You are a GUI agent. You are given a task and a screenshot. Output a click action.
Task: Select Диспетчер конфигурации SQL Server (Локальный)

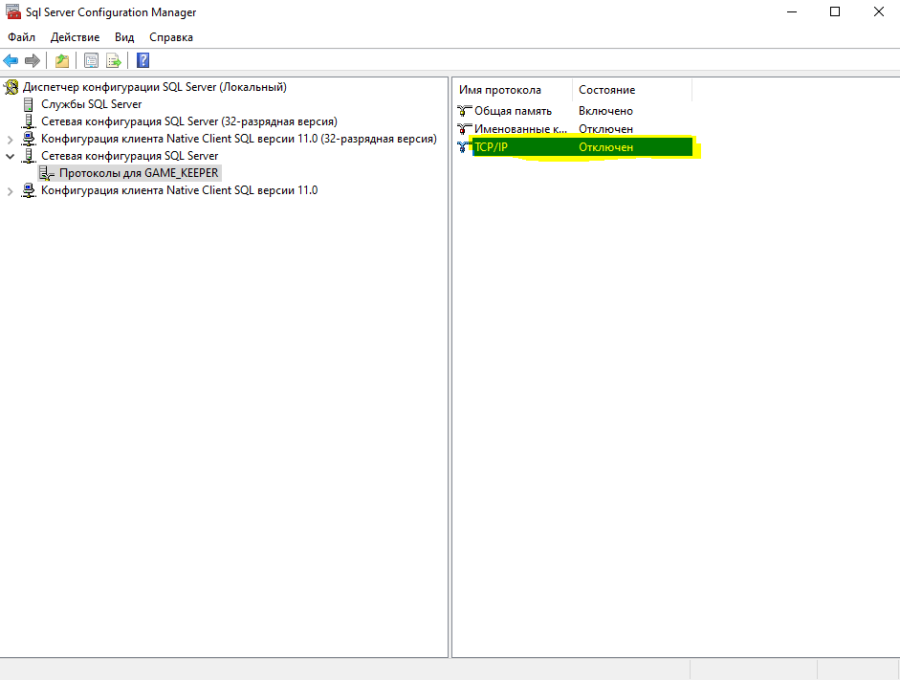tap(154, 87)
